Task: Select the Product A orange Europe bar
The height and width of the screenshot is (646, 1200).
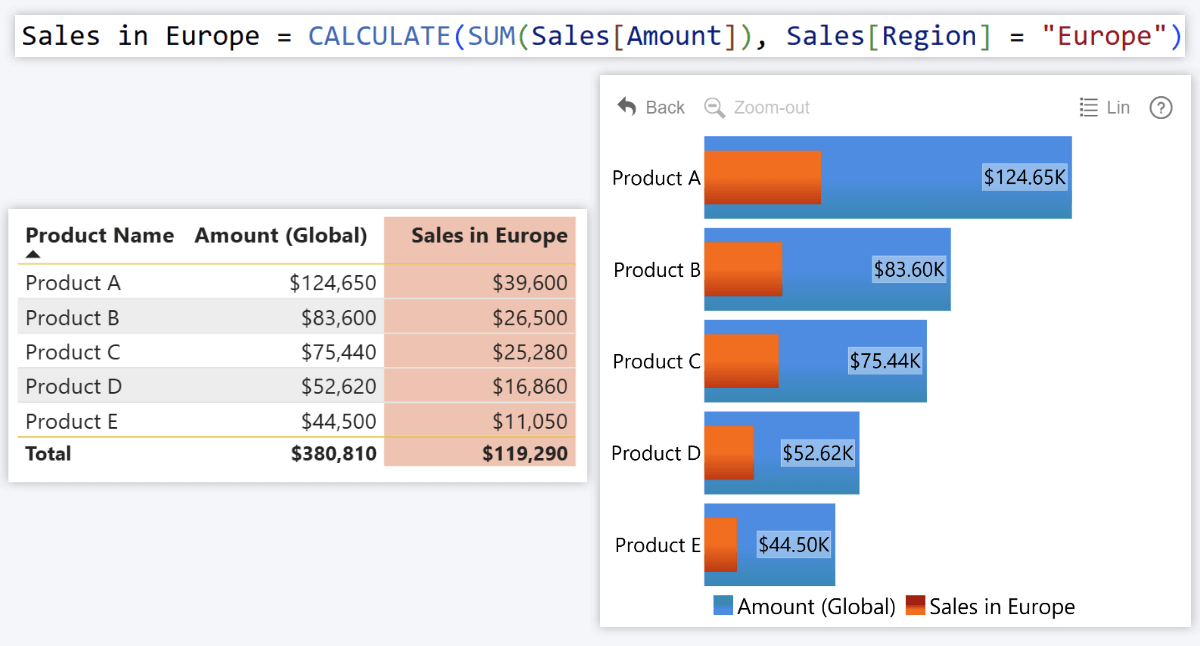Action: (x=763, y=177)
